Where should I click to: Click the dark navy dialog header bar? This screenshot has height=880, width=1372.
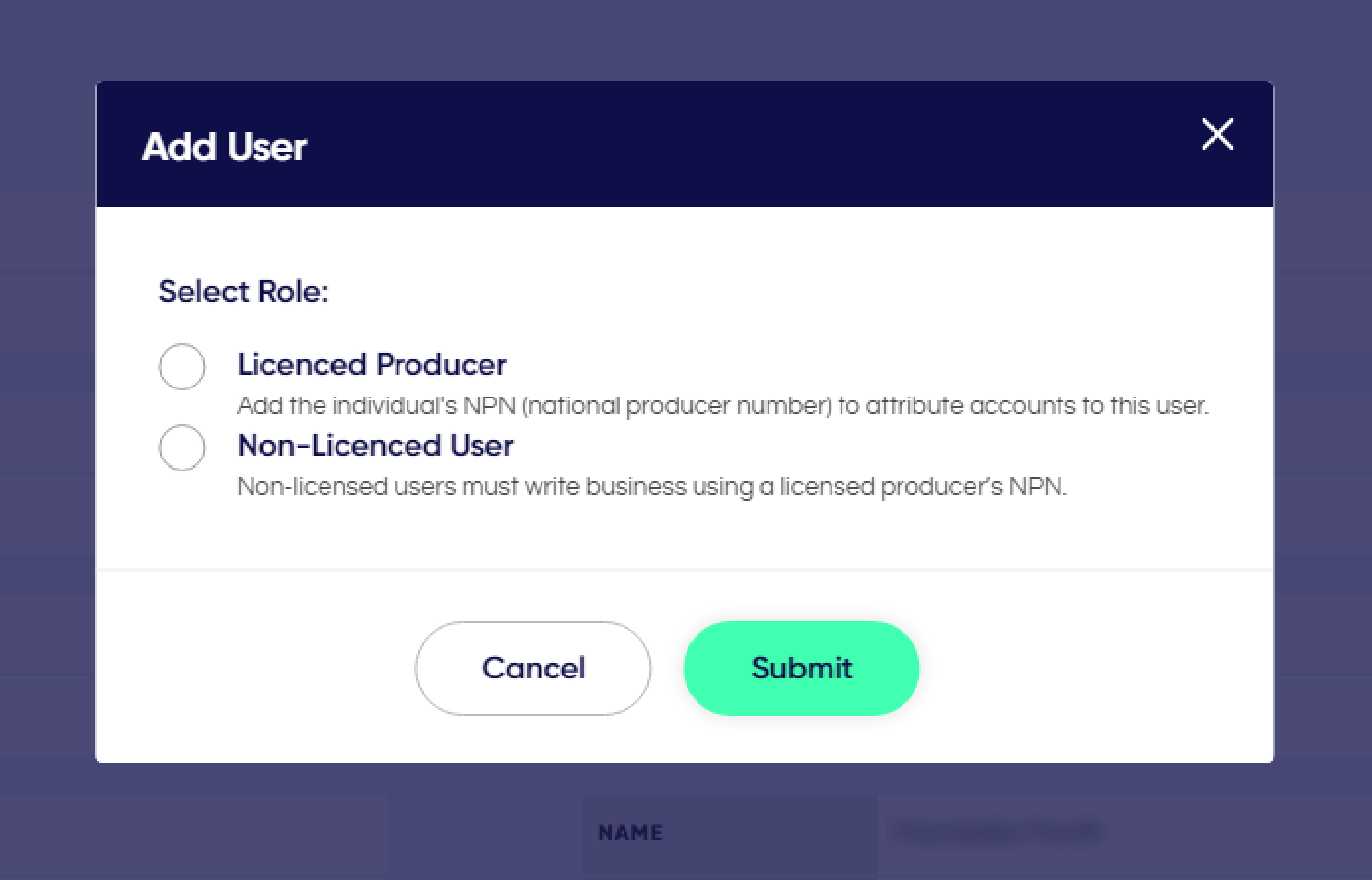[685, 143]
